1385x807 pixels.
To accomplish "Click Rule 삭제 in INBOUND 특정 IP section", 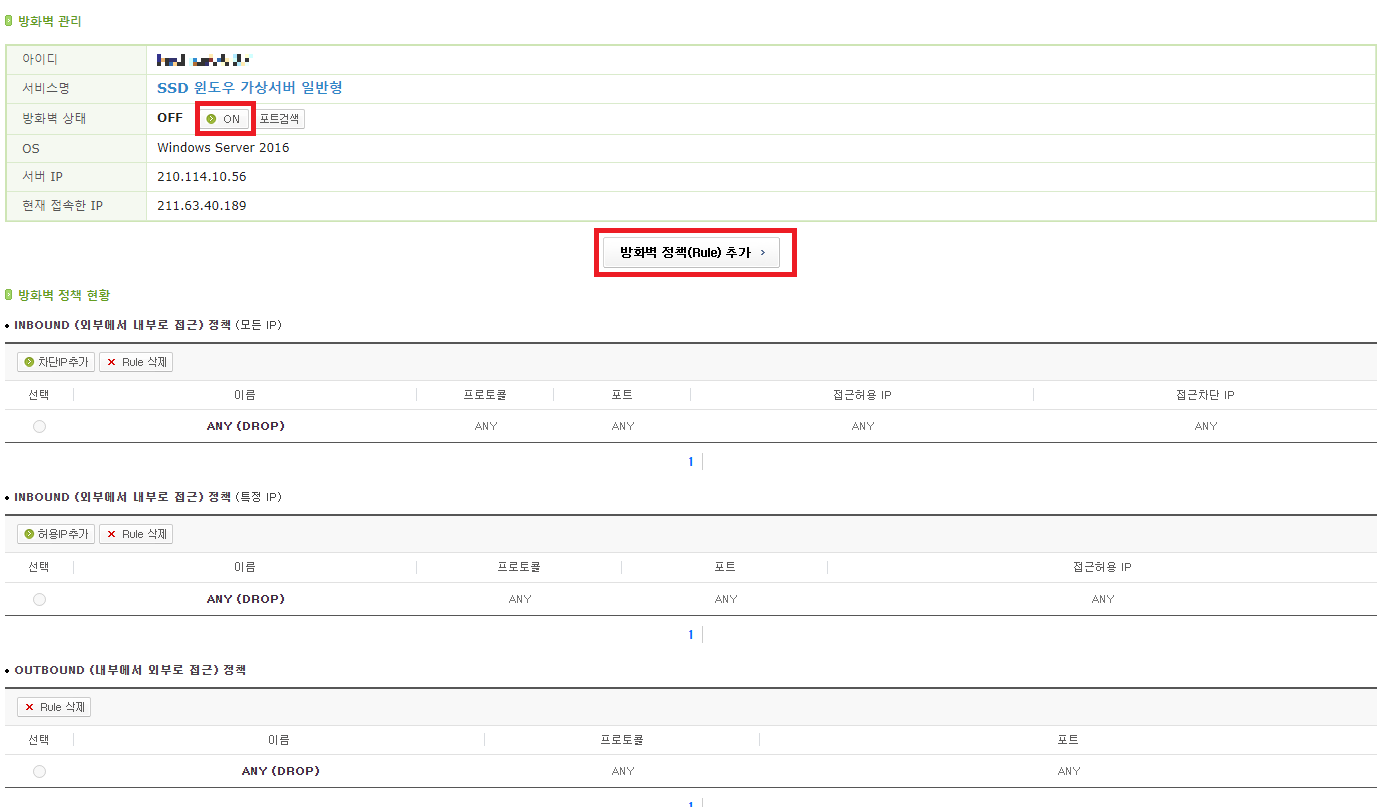I will [x=137, y=534].
